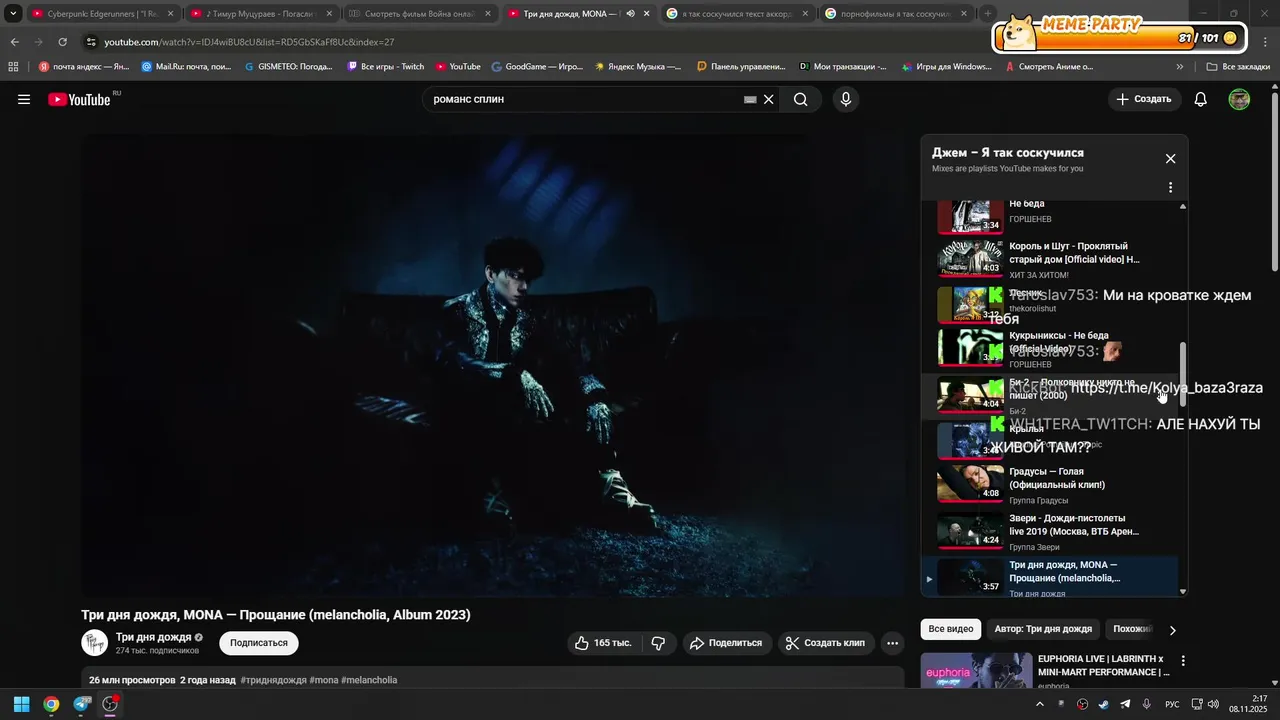This screenshot has height=720, width=1280.
Task: Mute the Три дня дождя tab audio icon
Action: 630,14
